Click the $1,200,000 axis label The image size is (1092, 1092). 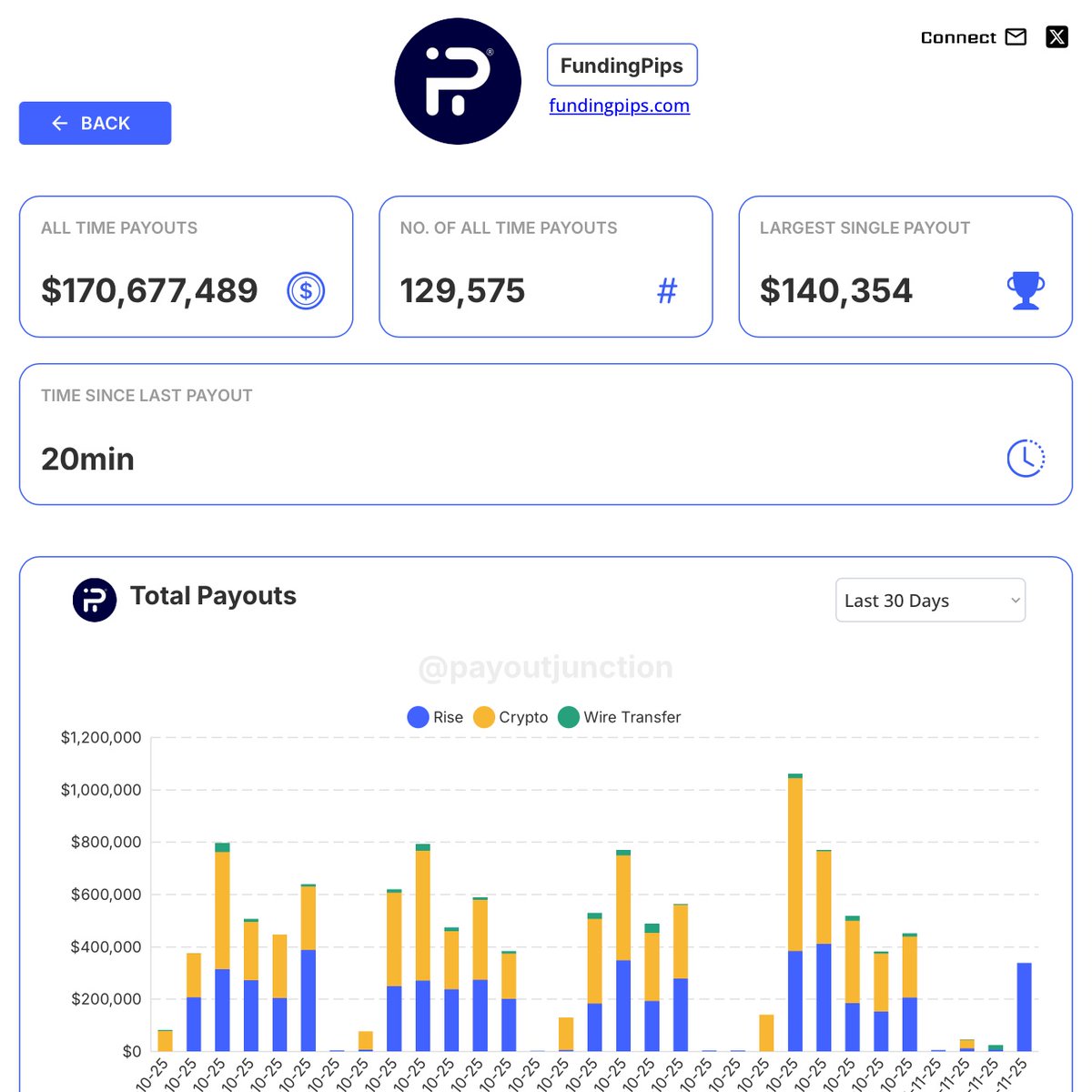click(x=101, y=738)
